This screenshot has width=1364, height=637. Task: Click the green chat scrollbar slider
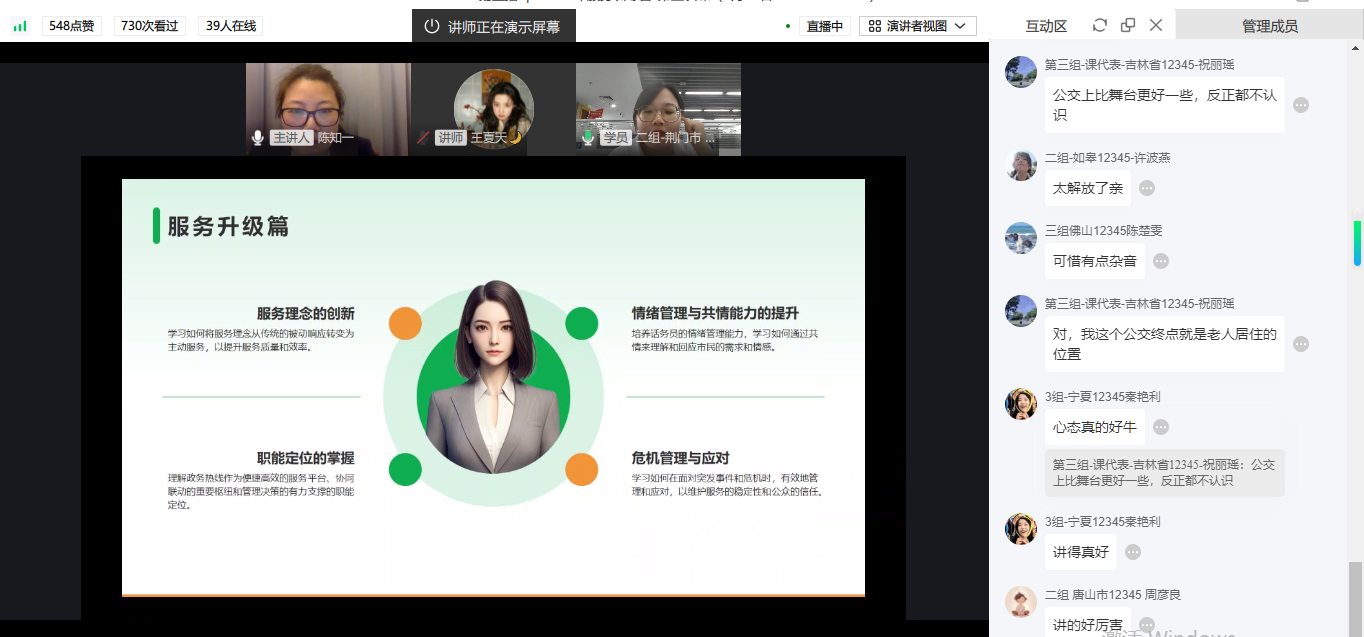coord(1357,242)
